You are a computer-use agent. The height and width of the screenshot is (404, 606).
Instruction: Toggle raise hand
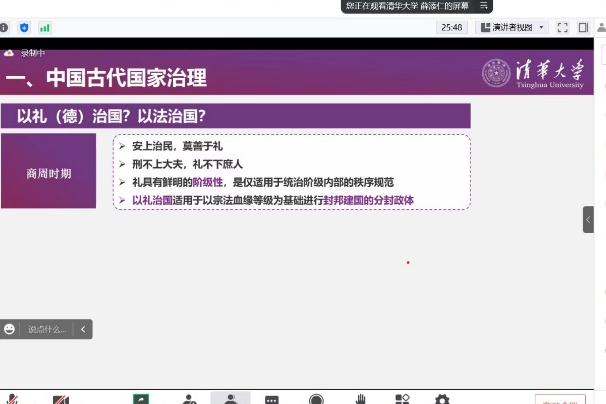pyautogui.click(x=360, y=399)
